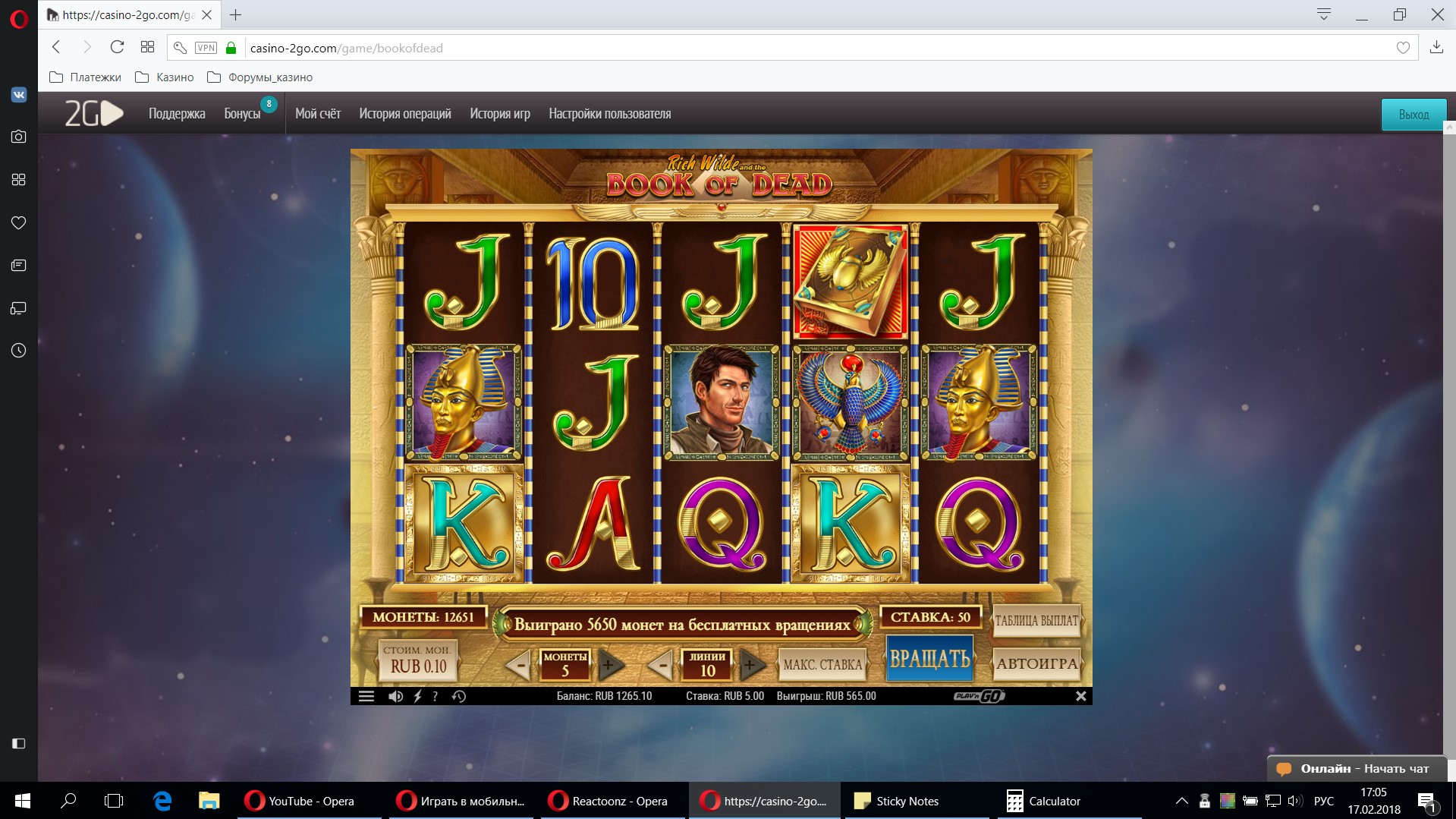
Task: Increase lines with plus arrow
Action: click(x=751, y=666)
